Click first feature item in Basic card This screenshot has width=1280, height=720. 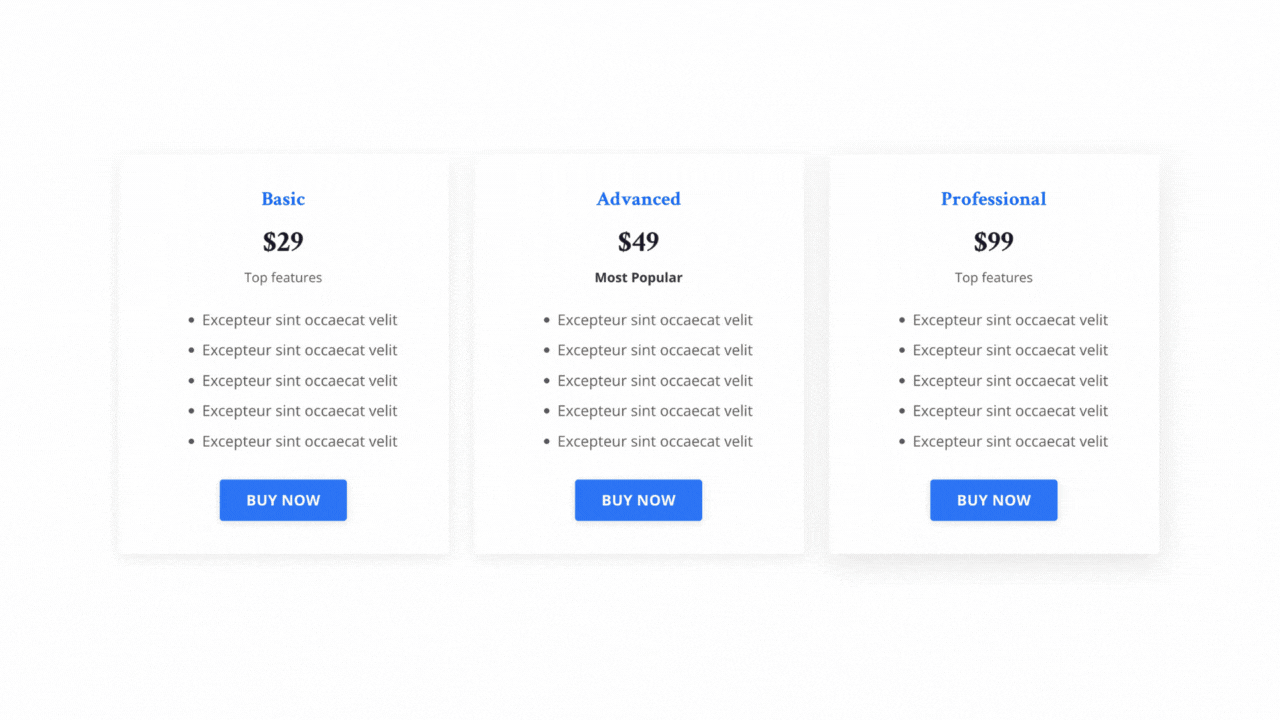(x=299, y=320)
